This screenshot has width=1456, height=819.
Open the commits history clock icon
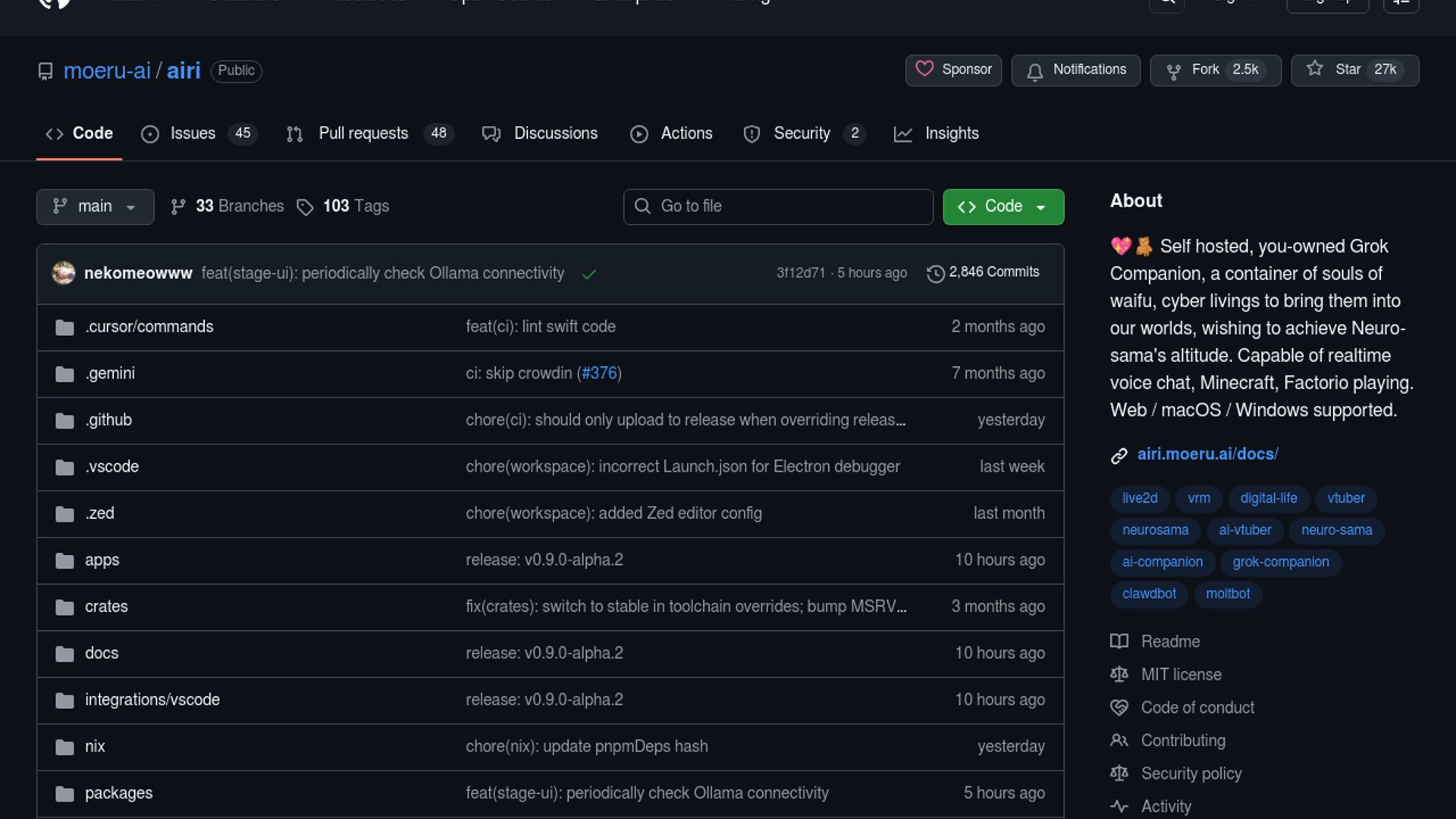[936, 273]
